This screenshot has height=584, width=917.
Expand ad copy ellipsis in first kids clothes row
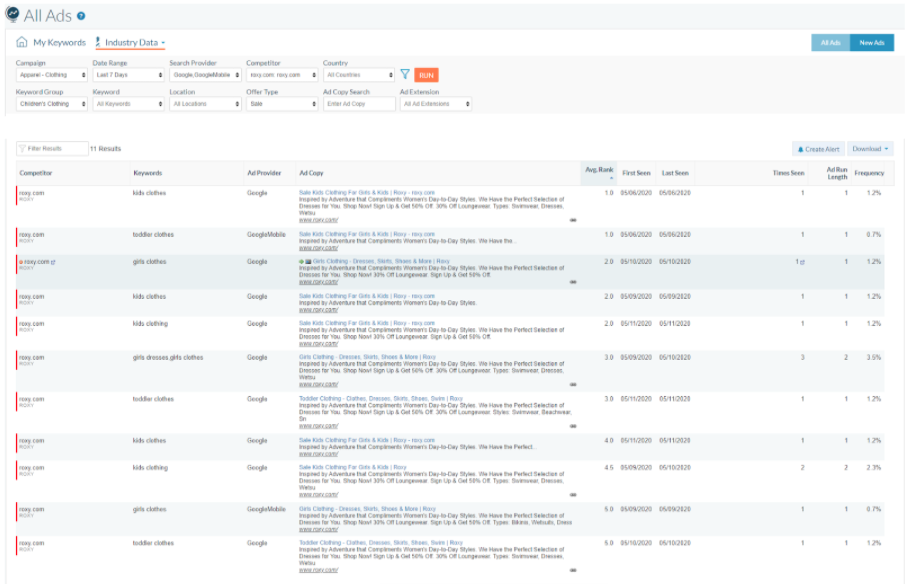573,220
